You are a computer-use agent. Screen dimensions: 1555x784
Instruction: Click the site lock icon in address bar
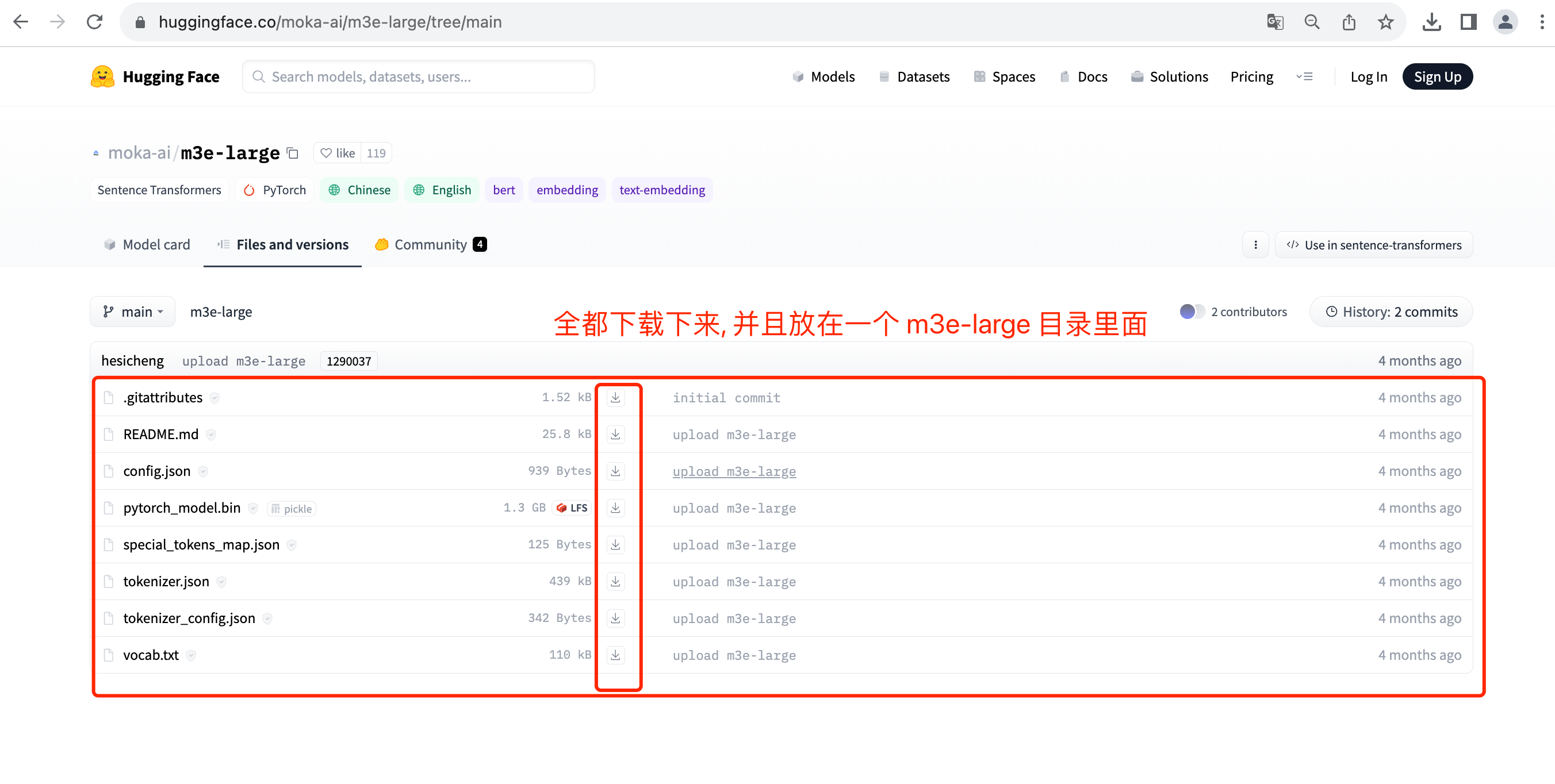point(140,22)
